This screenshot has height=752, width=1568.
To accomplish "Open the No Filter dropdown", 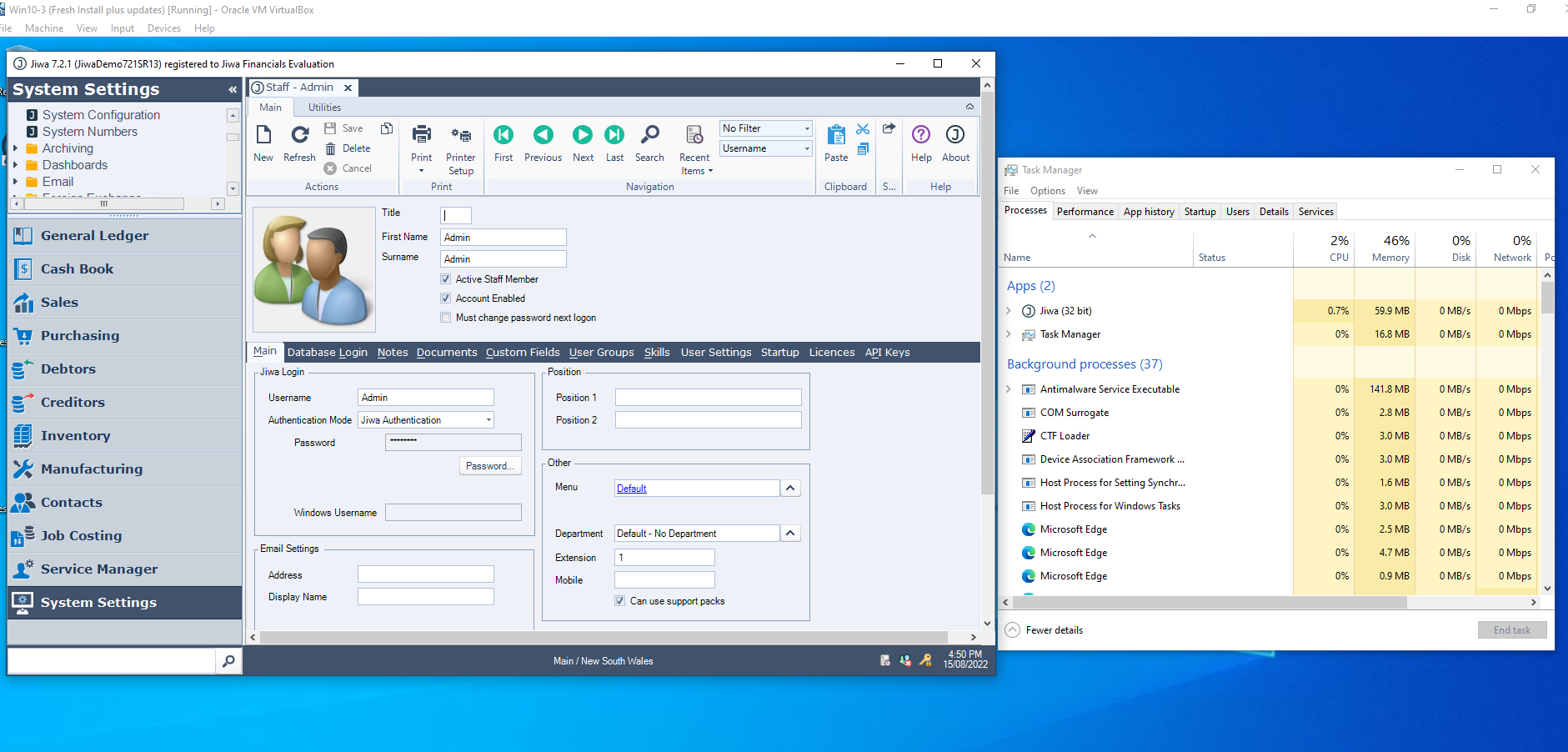I will coord(806,128).
